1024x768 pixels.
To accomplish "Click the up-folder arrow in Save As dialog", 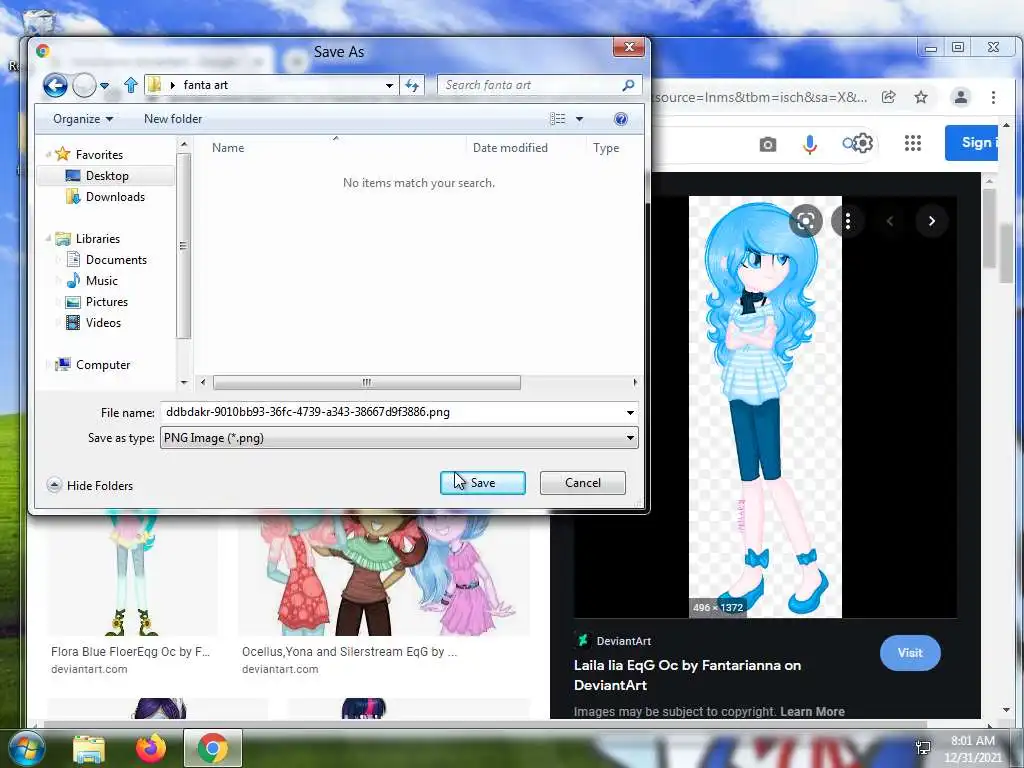I will point(131,85).
